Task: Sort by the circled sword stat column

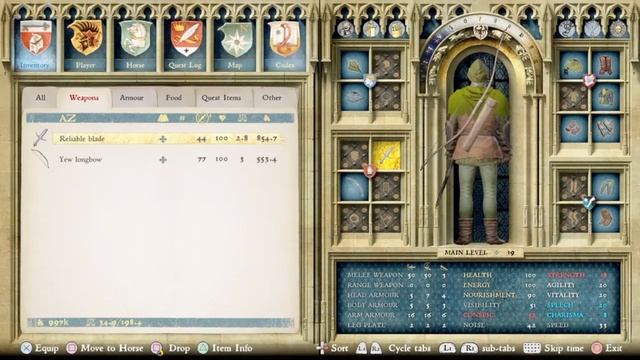Action: (x=202, y=118)
